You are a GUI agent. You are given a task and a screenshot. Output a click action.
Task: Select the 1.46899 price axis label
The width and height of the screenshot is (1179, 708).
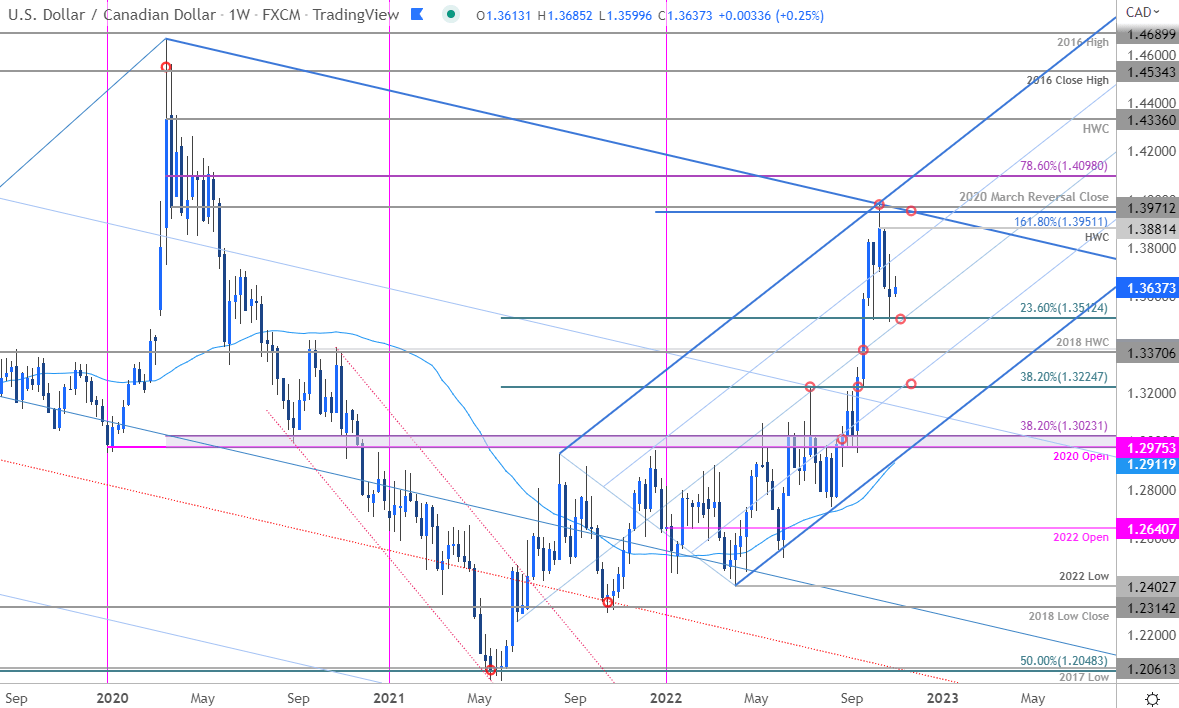[1147, 34]
